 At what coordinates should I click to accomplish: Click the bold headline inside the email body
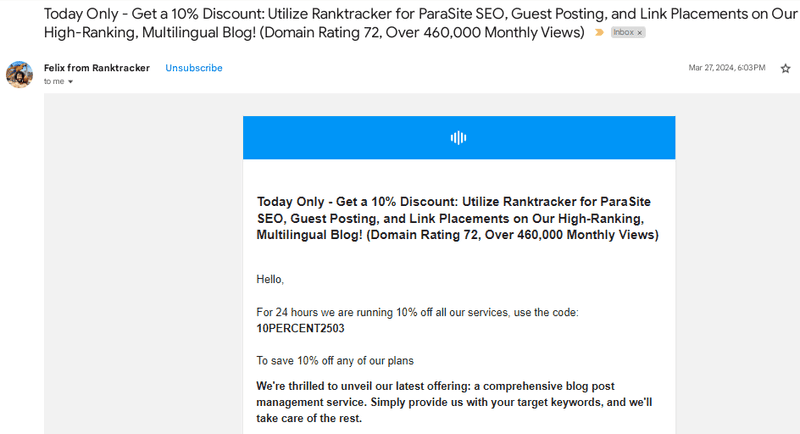(x=457, y=218)
